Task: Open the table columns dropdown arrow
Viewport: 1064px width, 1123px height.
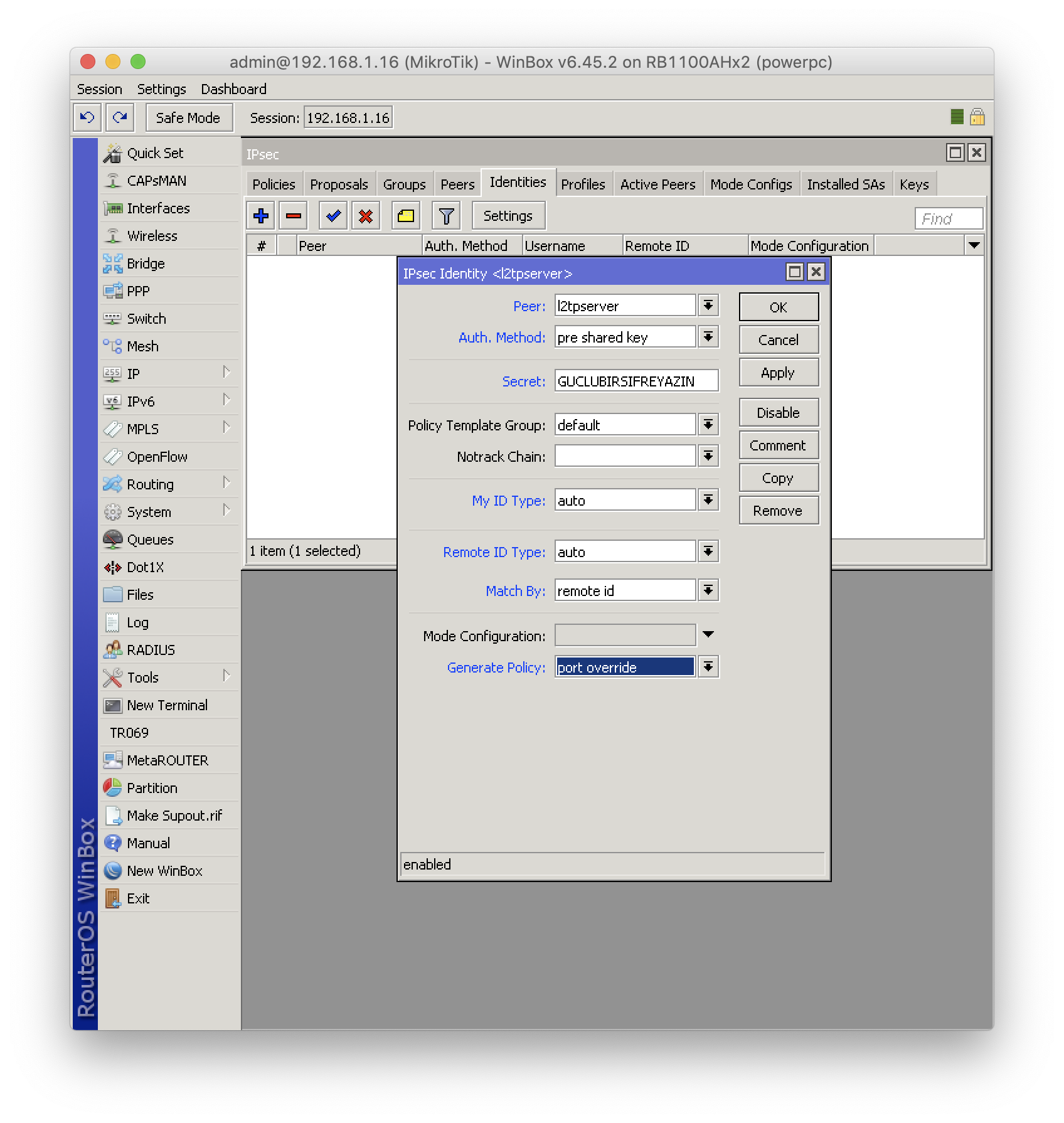Action: coord(974,245)
